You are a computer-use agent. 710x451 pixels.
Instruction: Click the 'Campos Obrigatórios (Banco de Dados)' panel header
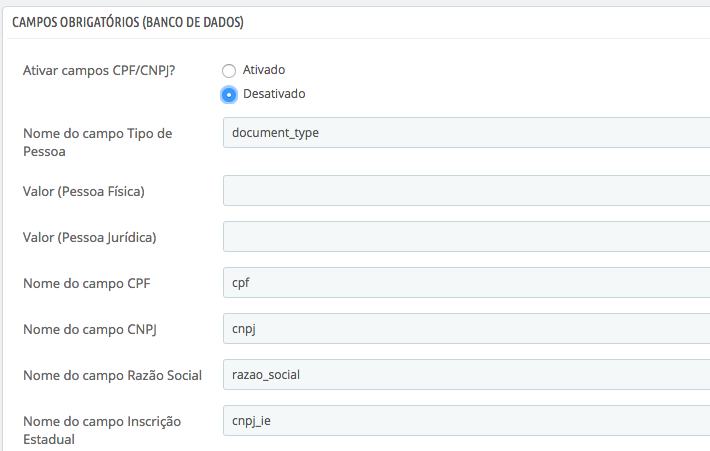click(127, 22)
